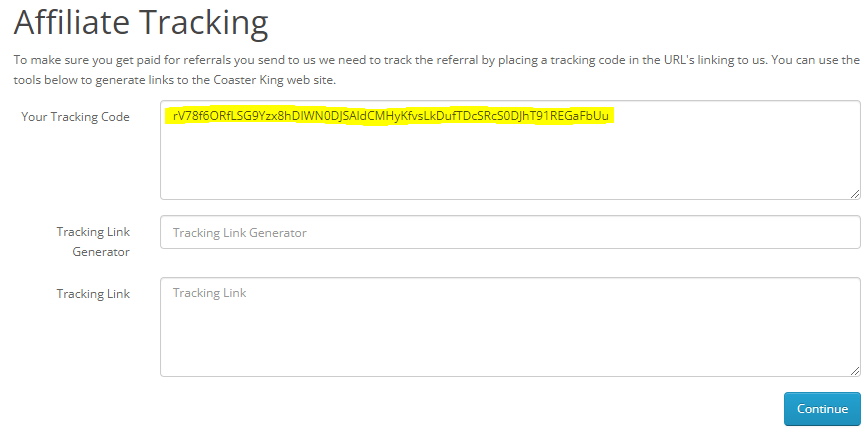Click the "Your Tracking Code" label

pyautogui.click(x=75, y=117)
